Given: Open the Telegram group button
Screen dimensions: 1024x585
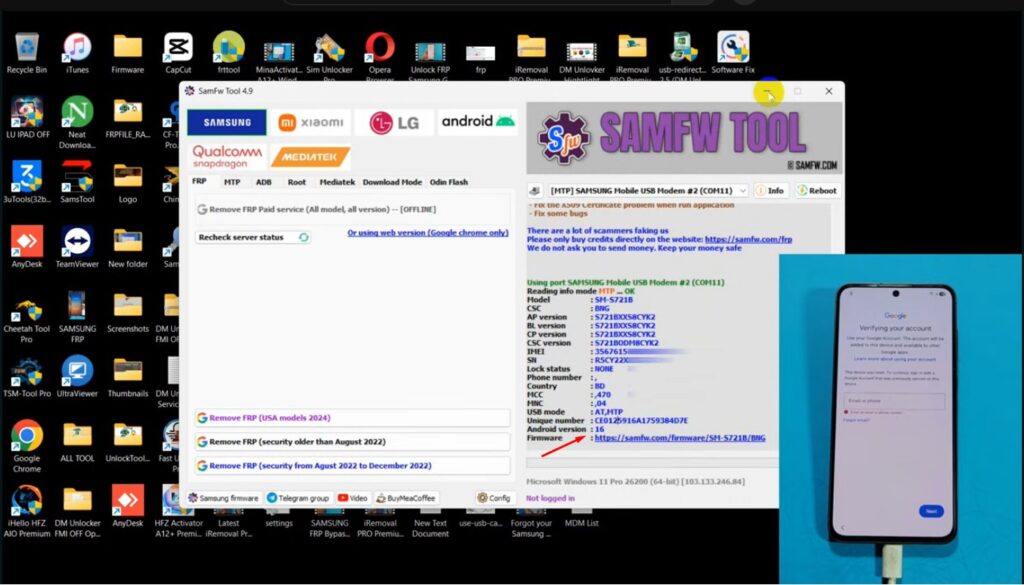Looking at the screenshot, I should click(x=298, y=497).
